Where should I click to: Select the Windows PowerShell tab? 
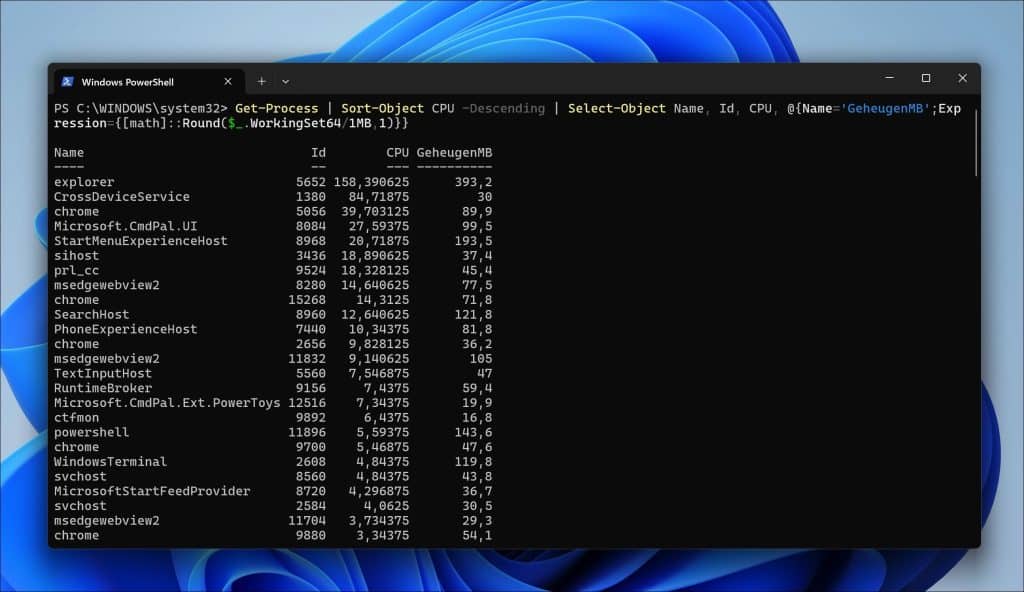click(x=148, y=82)
